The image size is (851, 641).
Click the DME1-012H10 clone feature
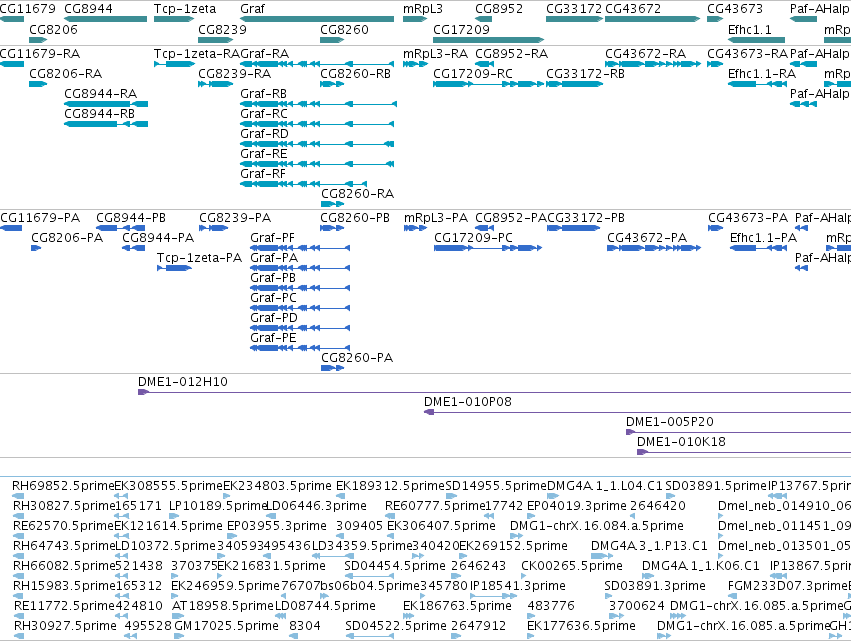click(x=494, y=392)
